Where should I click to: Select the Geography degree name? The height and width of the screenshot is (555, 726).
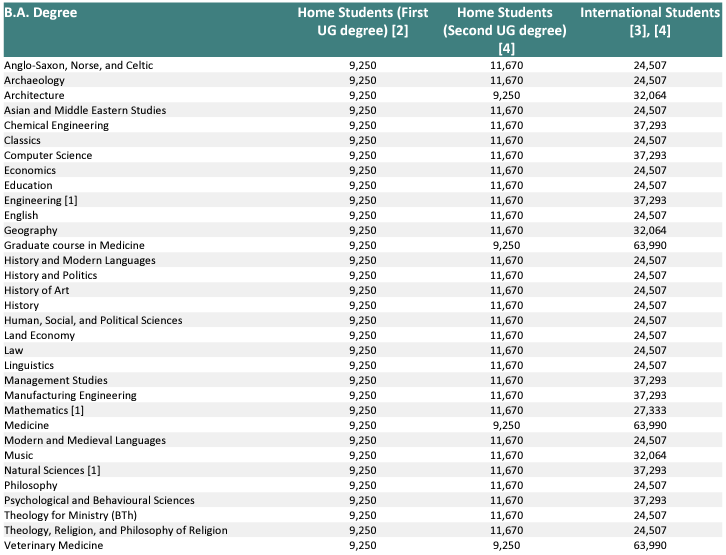pyautogui.click(x=31, y=231)
